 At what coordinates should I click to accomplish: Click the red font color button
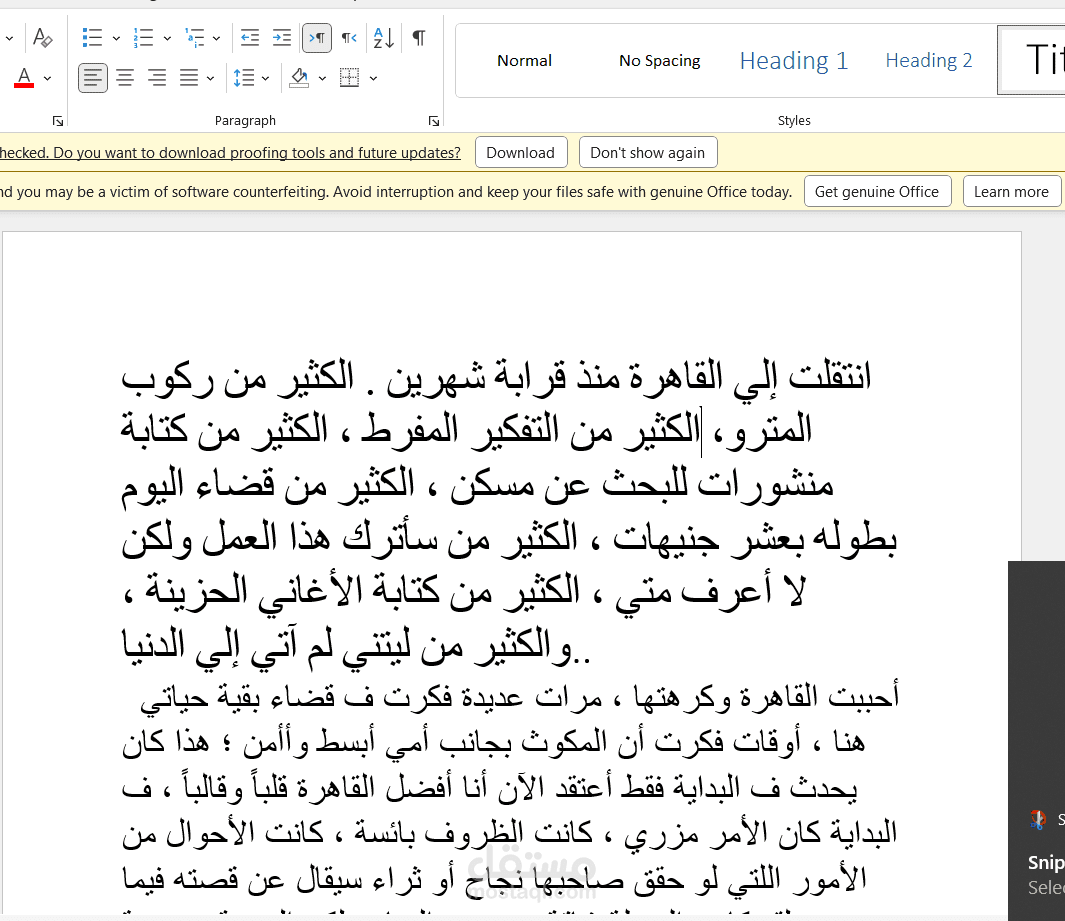pyautogui.click(x=24, y=77)
